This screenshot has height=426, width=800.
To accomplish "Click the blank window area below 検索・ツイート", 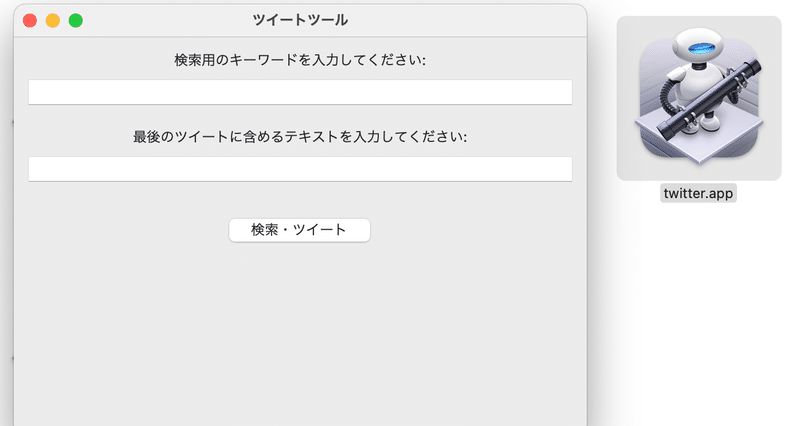I will pos(300,332).
